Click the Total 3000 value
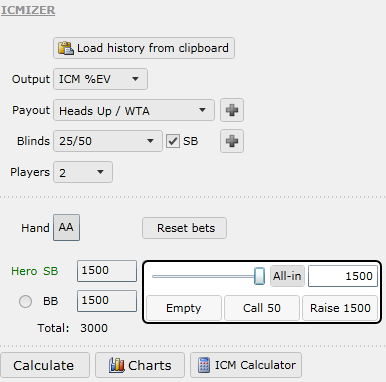Image resolution: width=386 pixels, height=382 pixels. click(94, 328)
